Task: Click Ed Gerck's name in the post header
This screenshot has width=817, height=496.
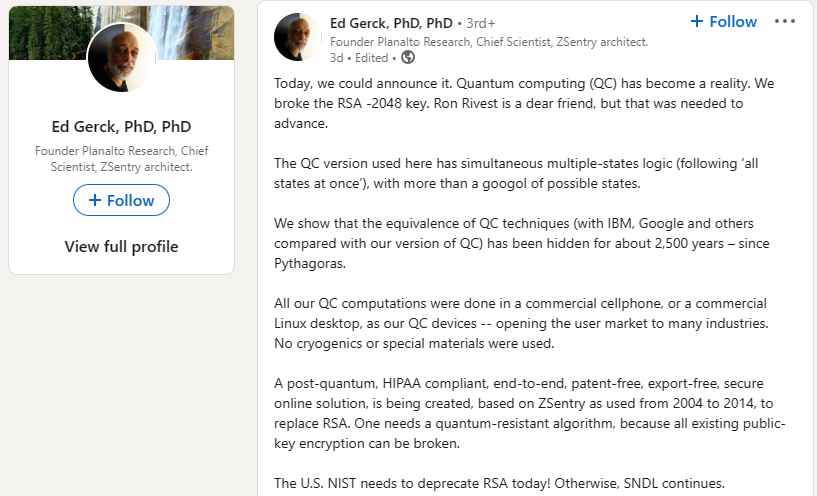Action: 391,23
